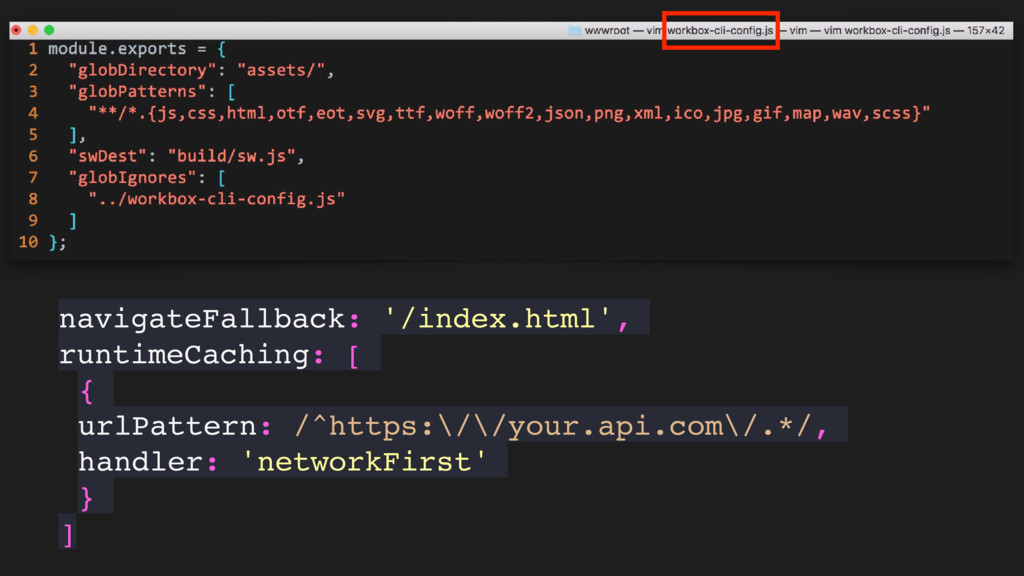
Task: Click the "swDest" key
Action: pos(108,156)
